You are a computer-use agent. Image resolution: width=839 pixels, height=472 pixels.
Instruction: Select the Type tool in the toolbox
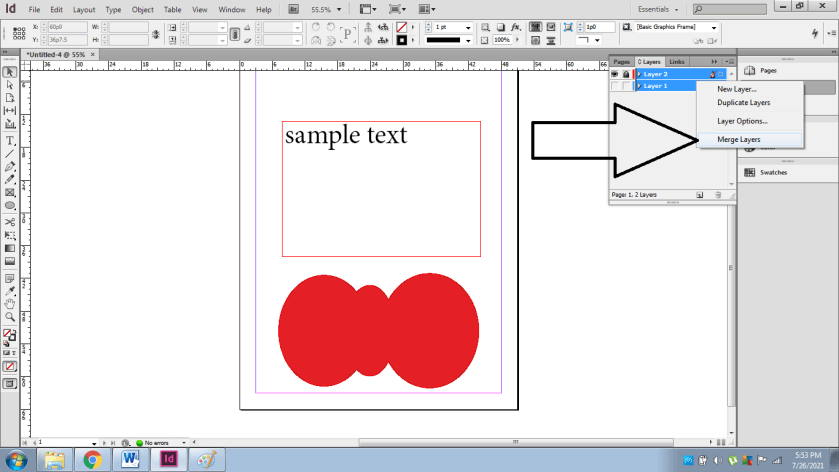(x=10, y=139)
